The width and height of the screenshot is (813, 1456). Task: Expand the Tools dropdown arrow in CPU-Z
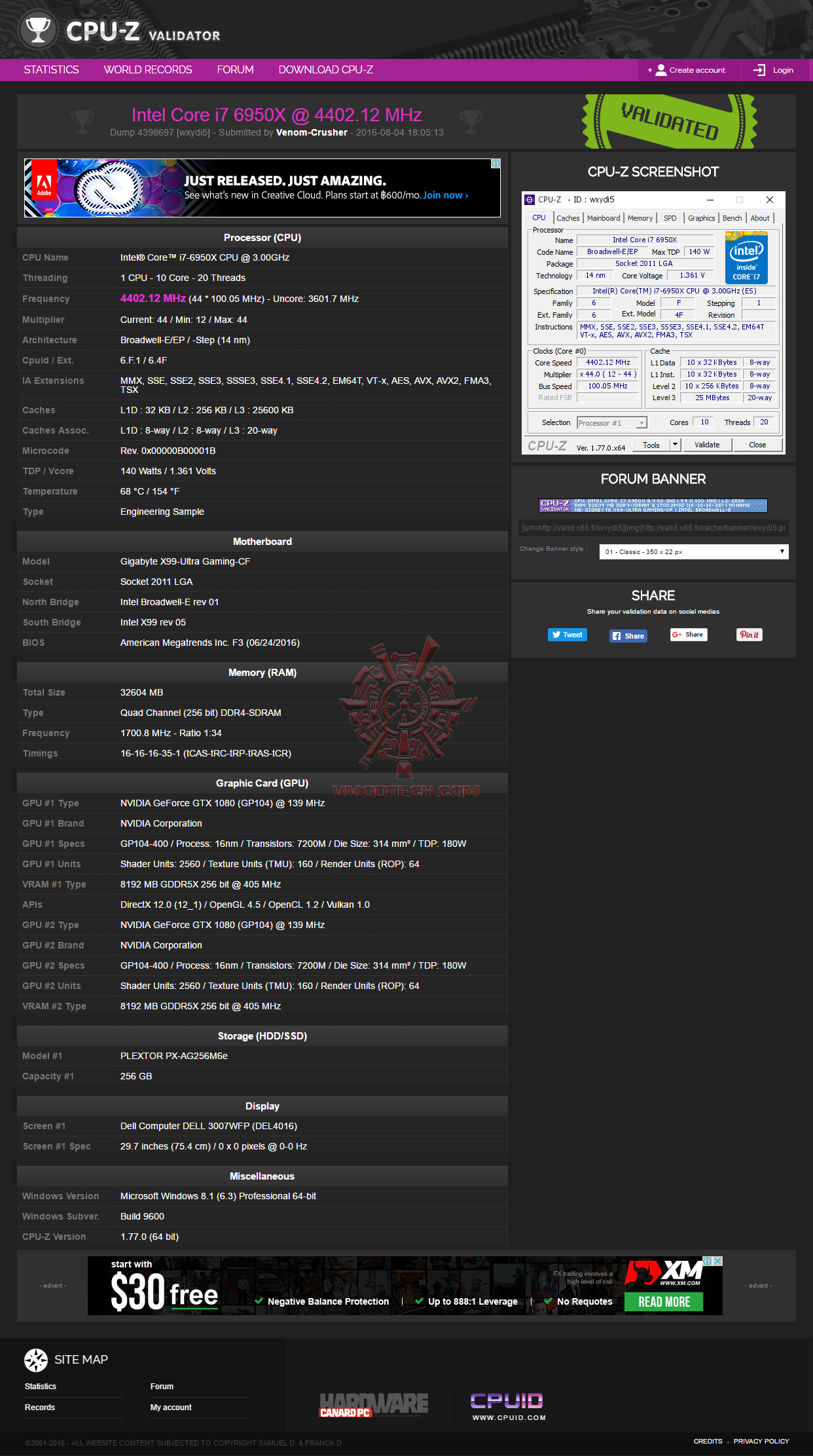[x=676, y=445]
